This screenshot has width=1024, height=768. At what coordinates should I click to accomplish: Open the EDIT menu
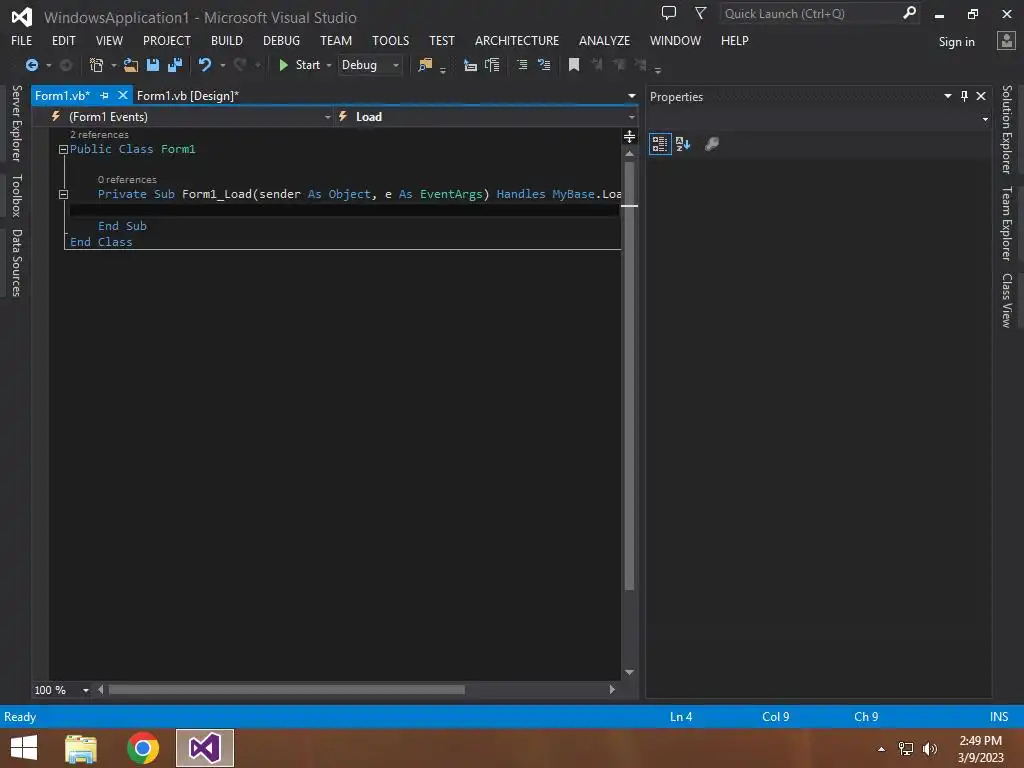63,40
